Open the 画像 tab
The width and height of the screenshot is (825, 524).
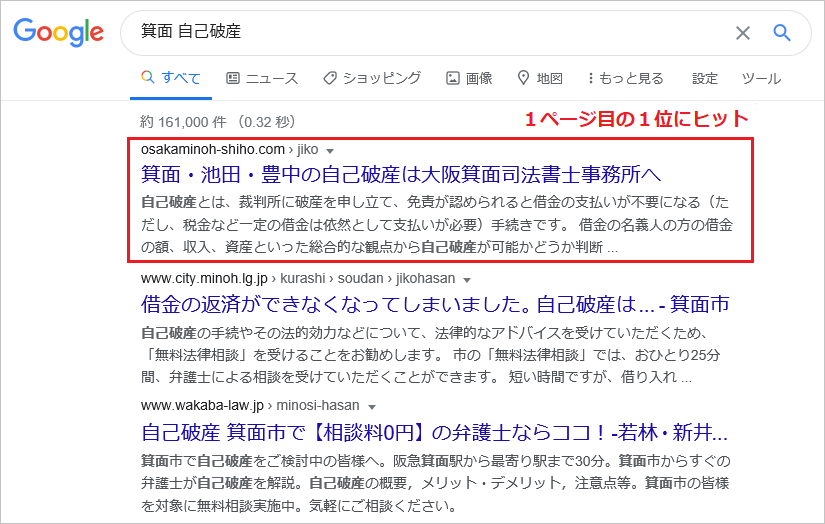[x=469, y=78]
